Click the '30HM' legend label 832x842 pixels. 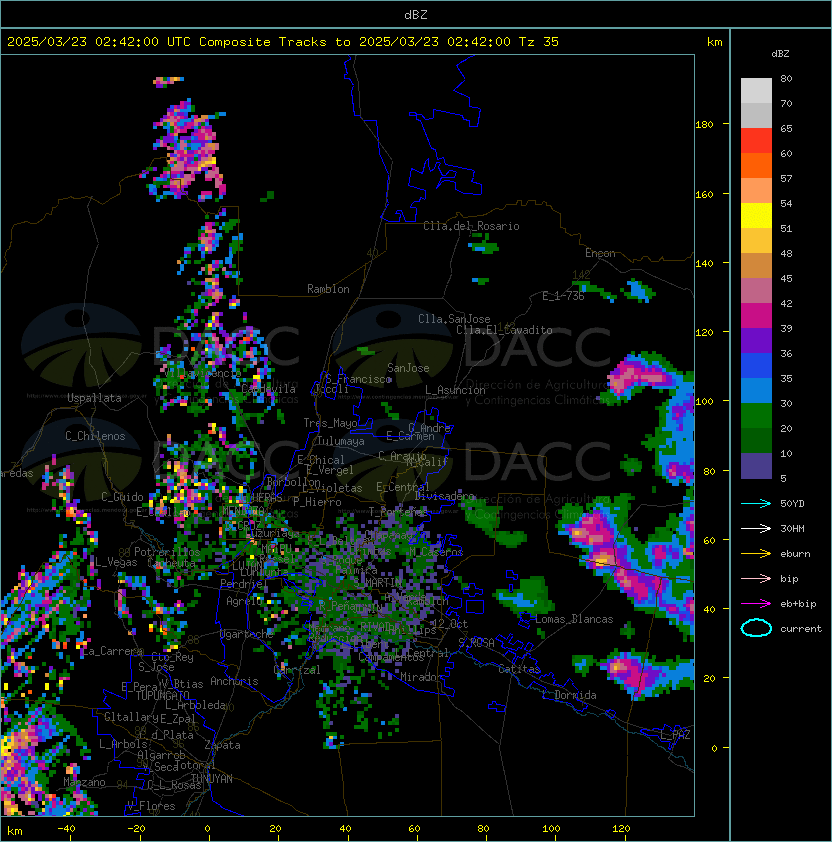click(792, 528)
